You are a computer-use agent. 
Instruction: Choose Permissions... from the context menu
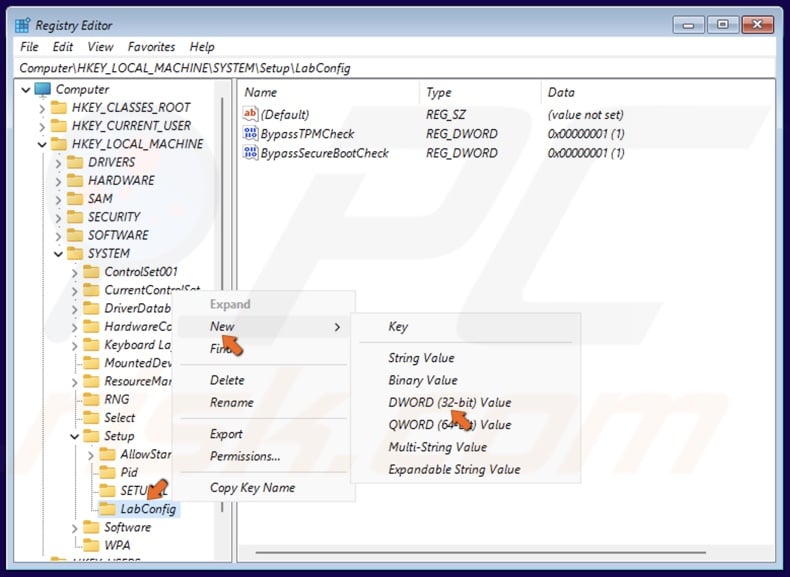click(263, 456)
